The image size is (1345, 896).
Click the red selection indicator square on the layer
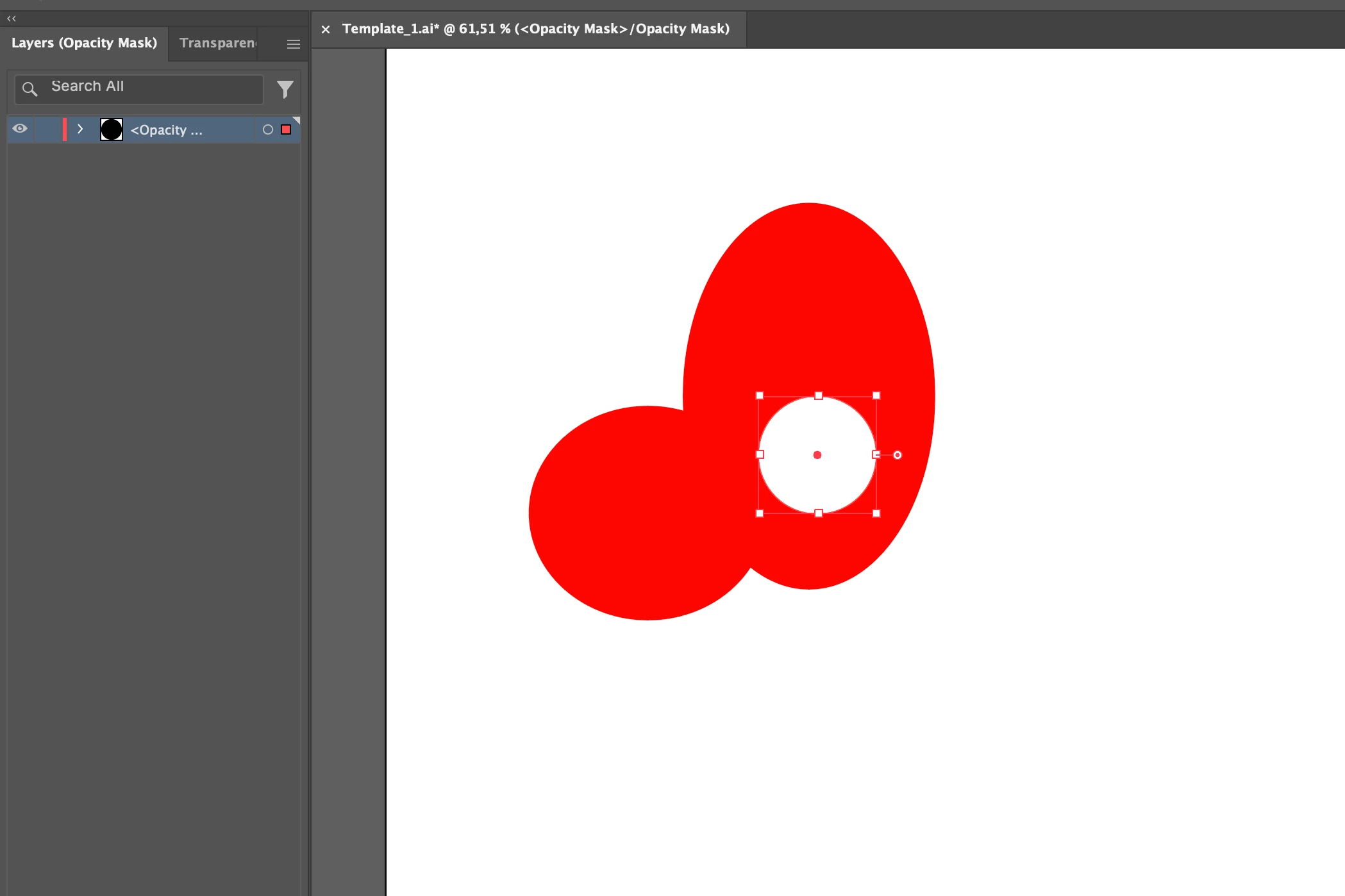(x=286, y=129)
